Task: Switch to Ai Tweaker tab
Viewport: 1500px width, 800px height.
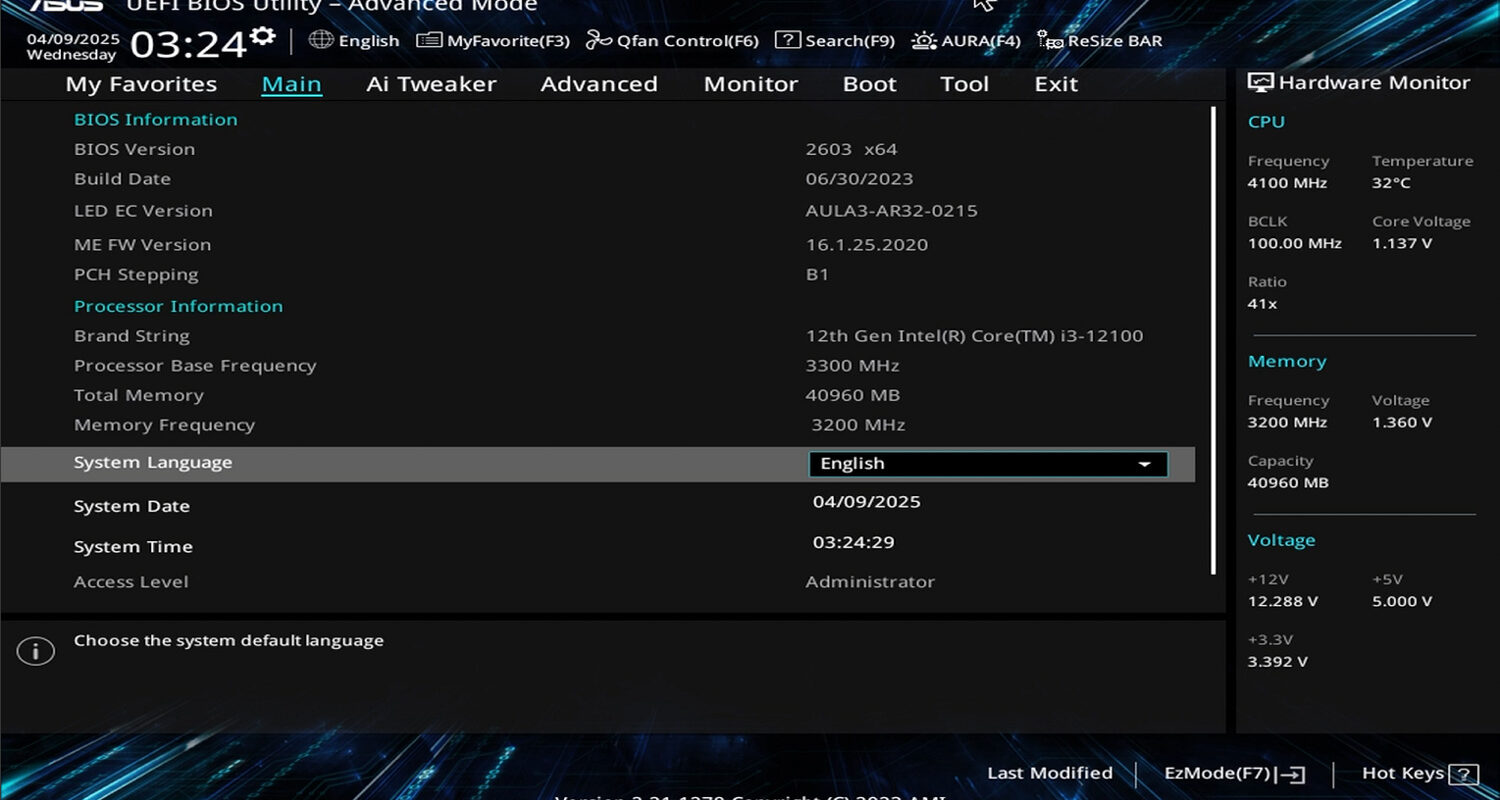Action: point(431,84)
